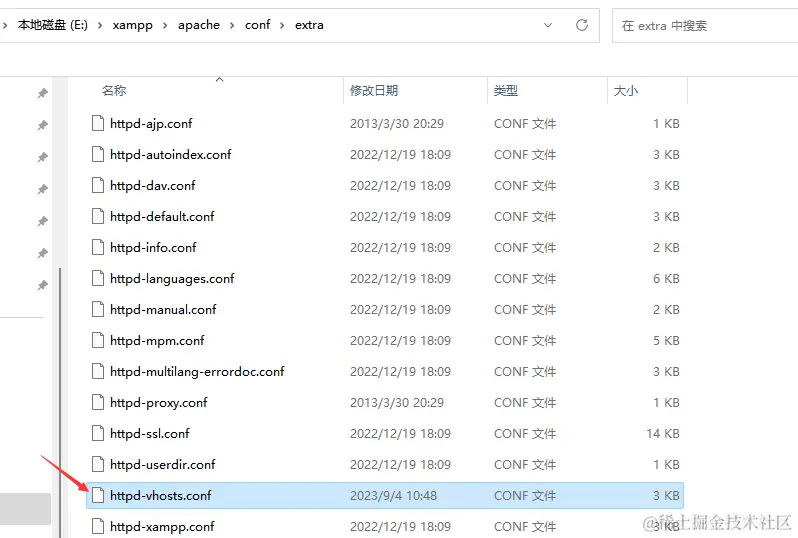Viewport: 798px width, 538px height.
Task: Select file icon of httpd-default.conf
Action: click(x=98, y=216)
